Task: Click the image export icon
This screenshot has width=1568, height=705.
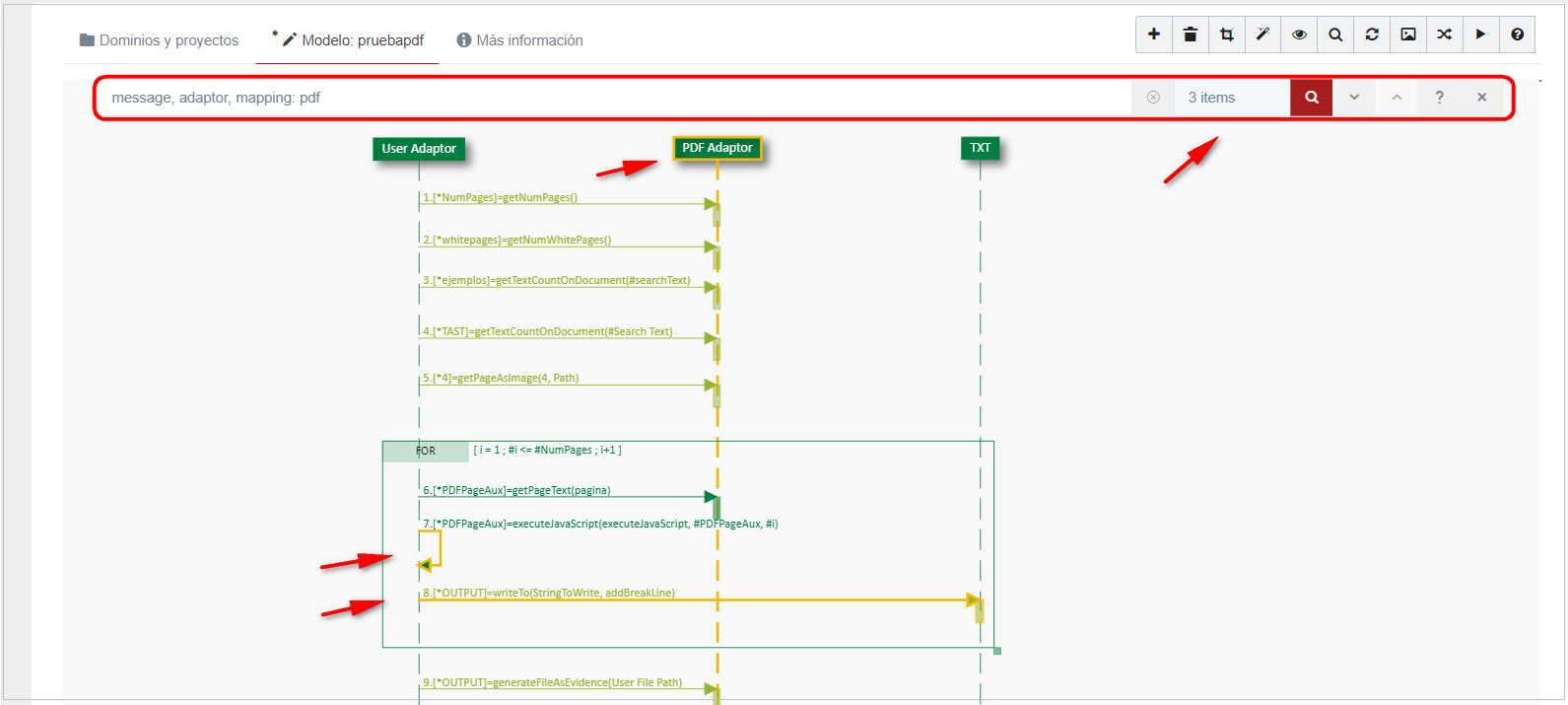Action: point(1408,35)
